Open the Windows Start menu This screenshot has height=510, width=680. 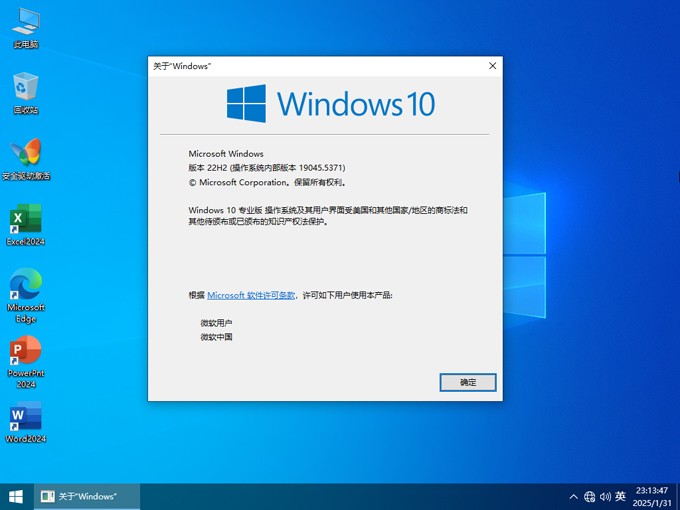click(16, 497)
